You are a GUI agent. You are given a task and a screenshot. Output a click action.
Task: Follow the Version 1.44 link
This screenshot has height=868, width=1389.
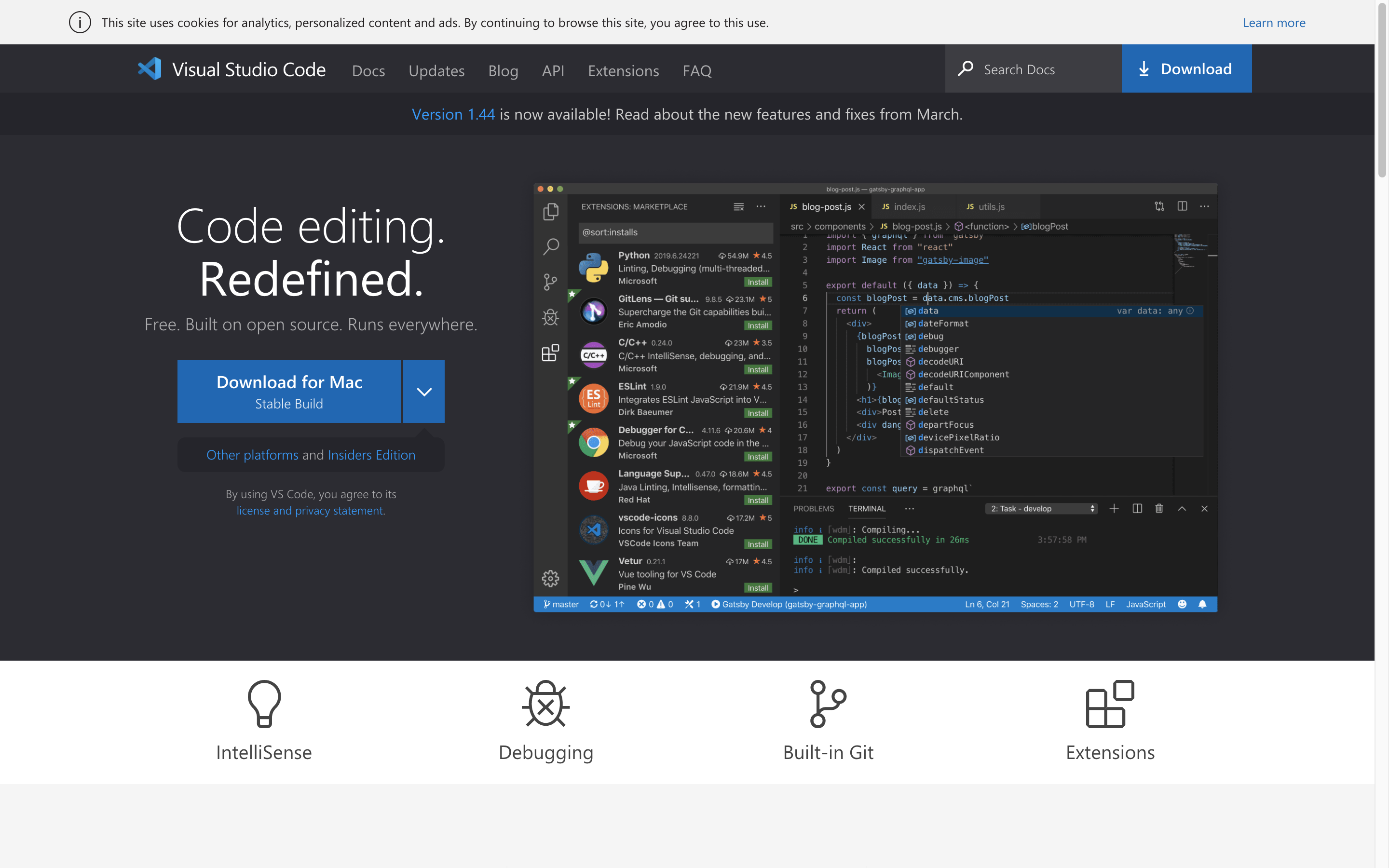pos(453,114)
